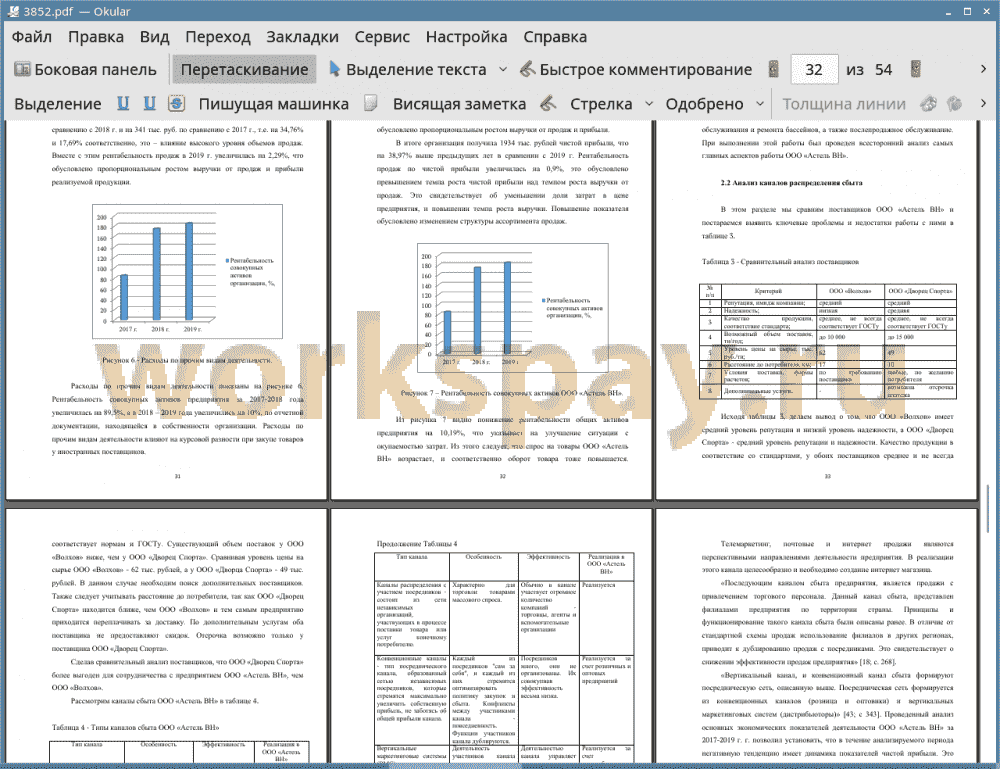Screen dimensions: 1000x769
Task: Select the Выделение highlighter tool
Action: coord(57,104)
